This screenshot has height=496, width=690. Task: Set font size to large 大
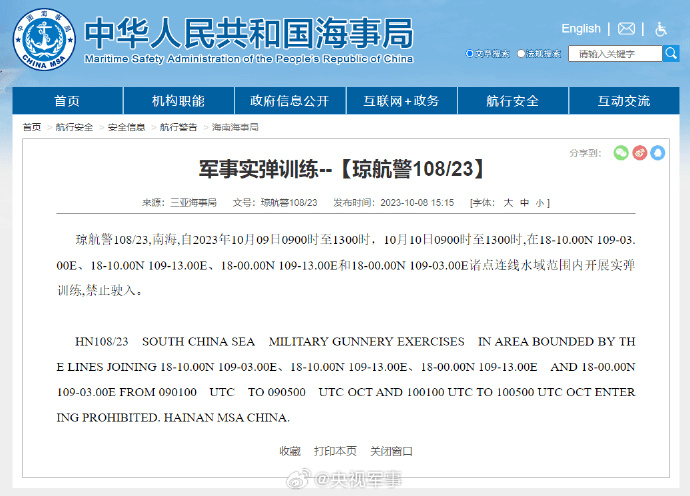(x=508, y=202)
